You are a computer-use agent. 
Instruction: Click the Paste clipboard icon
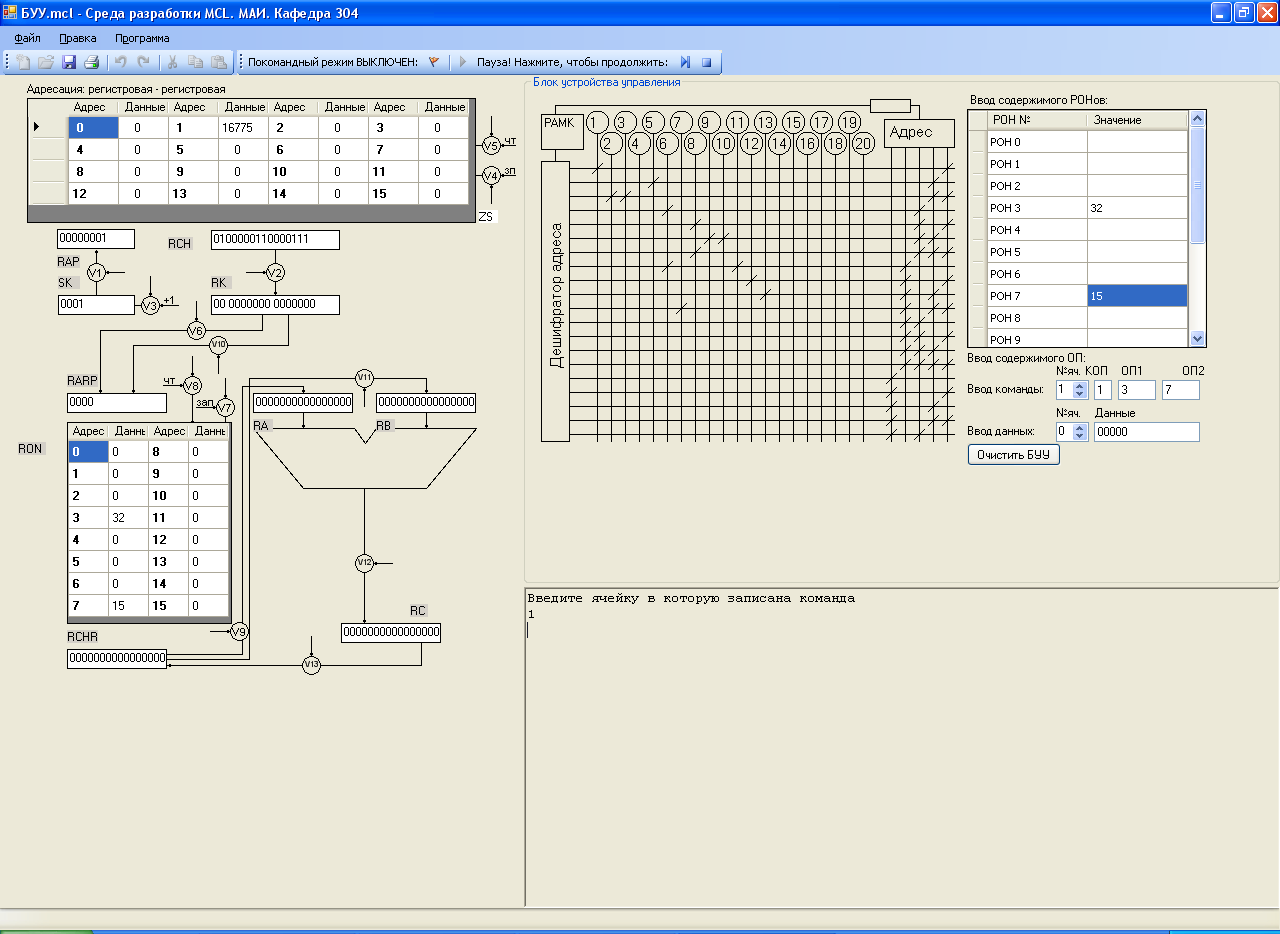218,62
